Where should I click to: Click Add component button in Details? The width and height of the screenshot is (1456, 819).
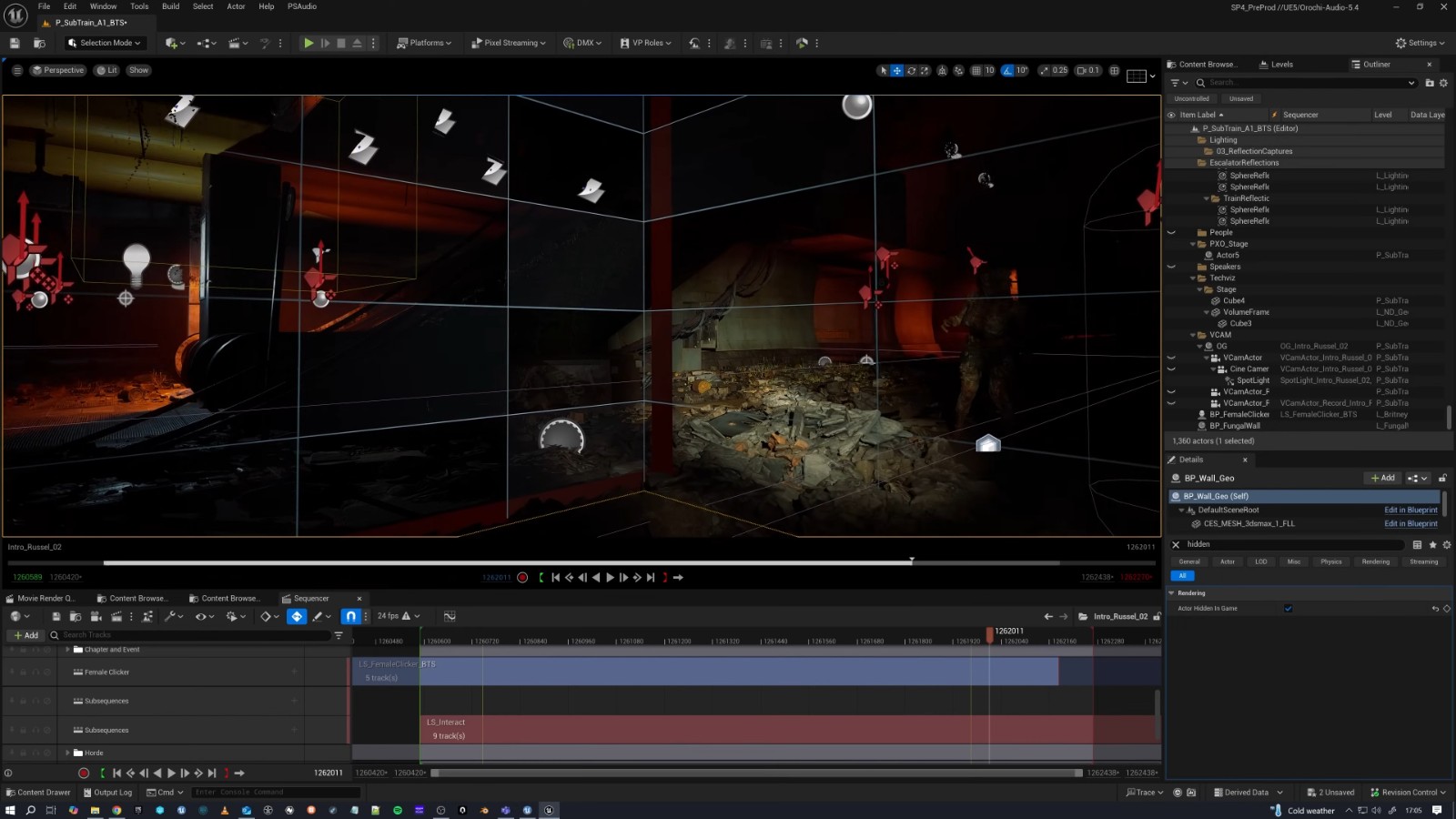[1383, 478]
